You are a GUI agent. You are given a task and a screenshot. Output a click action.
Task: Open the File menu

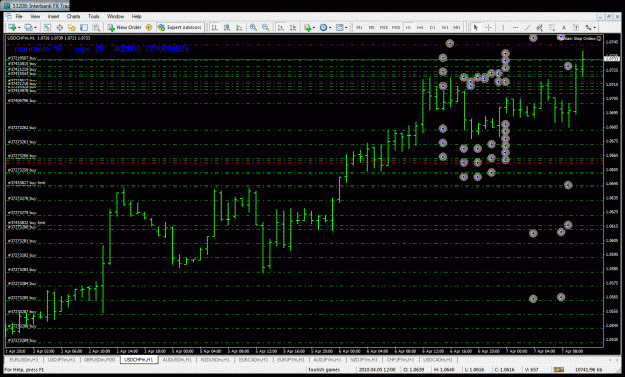pyautogui.click(x=19, y=16)
